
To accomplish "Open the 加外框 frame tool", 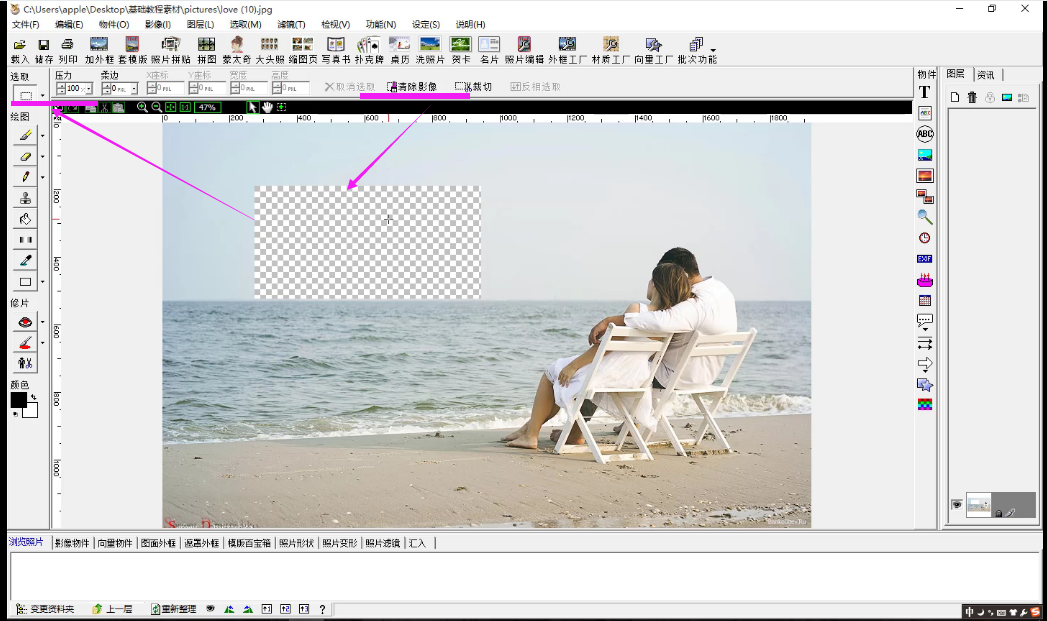I will (x=99, y=50).
